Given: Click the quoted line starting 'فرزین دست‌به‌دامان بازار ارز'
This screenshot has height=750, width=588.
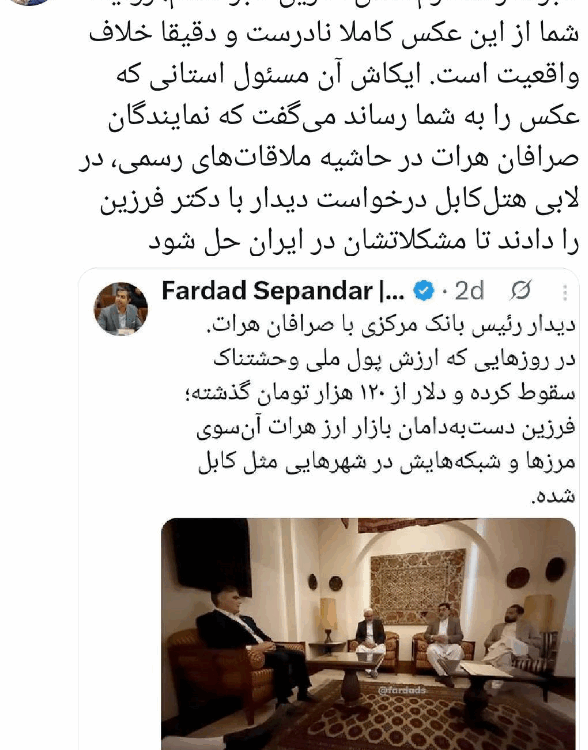Looking at the screenshot, I should click(386, 427).
